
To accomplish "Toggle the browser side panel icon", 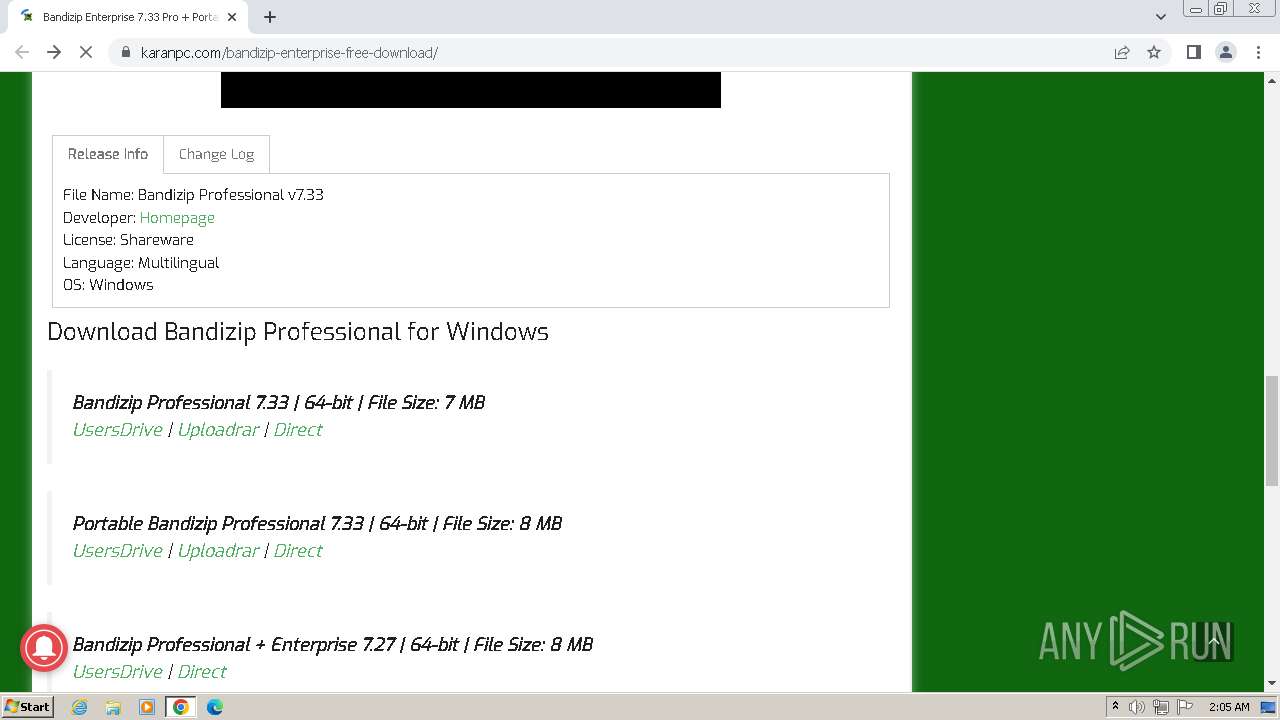I will 1193,52.
